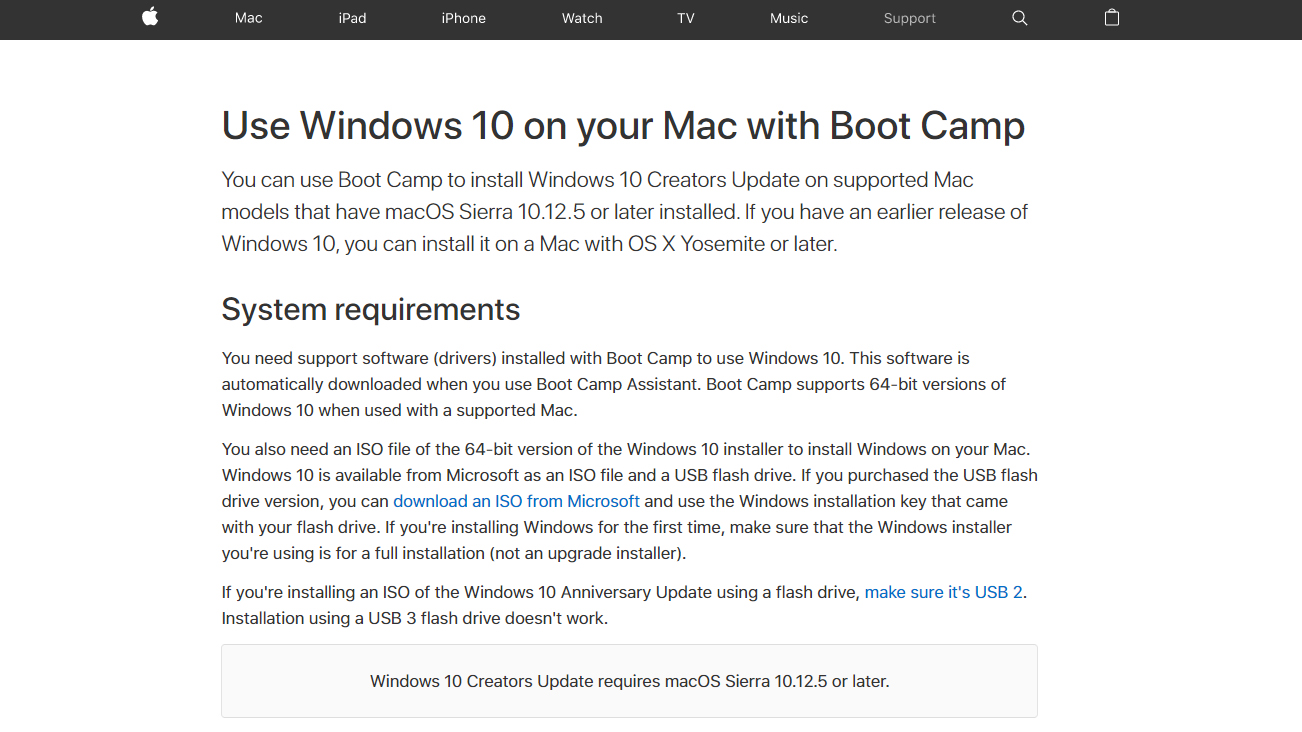The height and width of the screenshot is (732, 1302).
Task: Open the Mac menu item
Action: coord(248,18)
